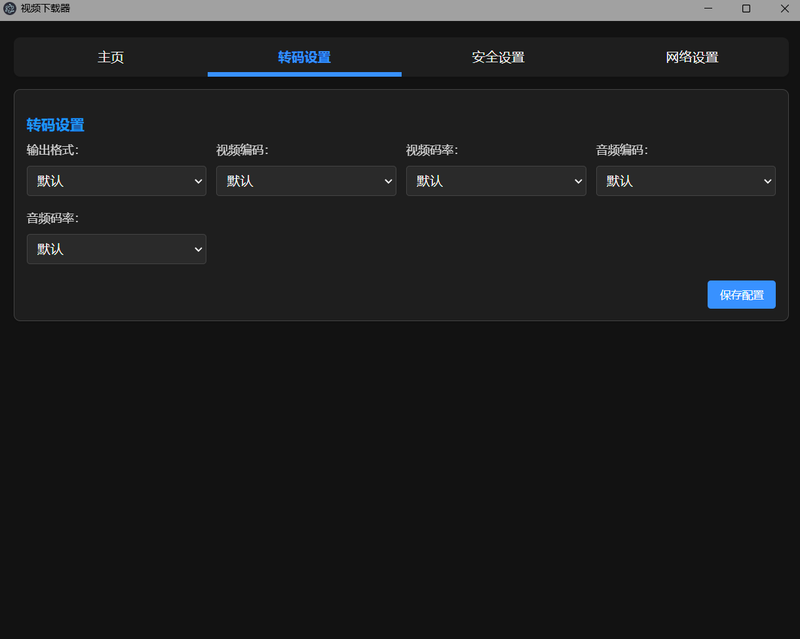Image resolution: width=800 pixels, height=639 pixels.
Task: Close the 视频下载器 window
Action: 784,9
